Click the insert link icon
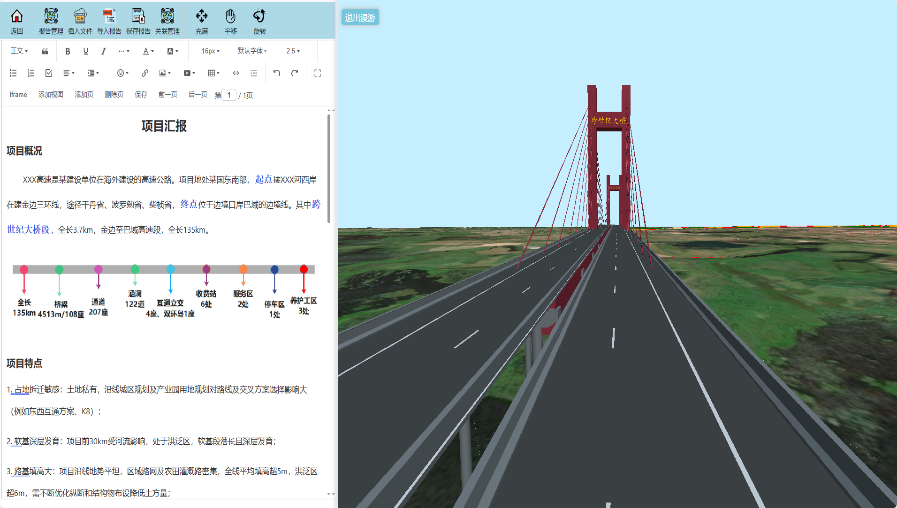Viewport: 897px width, 508px height. click(145, 73)
